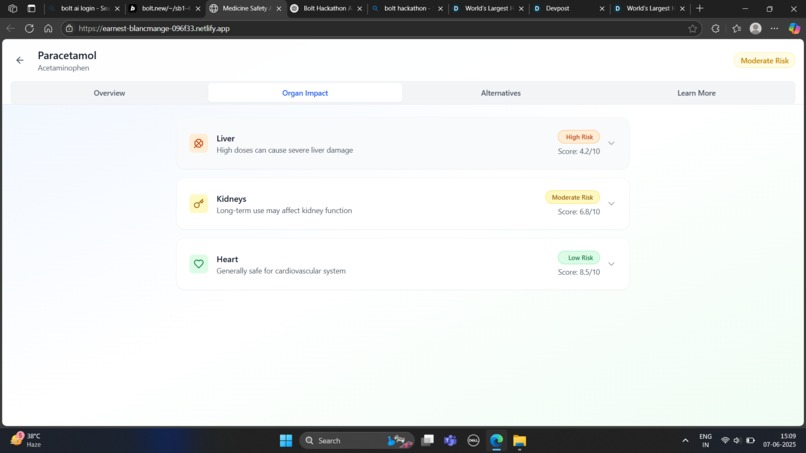Click the Liver score 4.2/10 text
Viewport: 806px width, 453px height.
pos(579,151)
